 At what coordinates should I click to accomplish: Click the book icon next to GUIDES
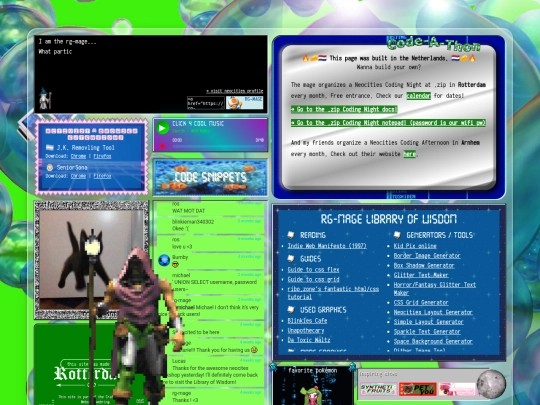[291, 259]
